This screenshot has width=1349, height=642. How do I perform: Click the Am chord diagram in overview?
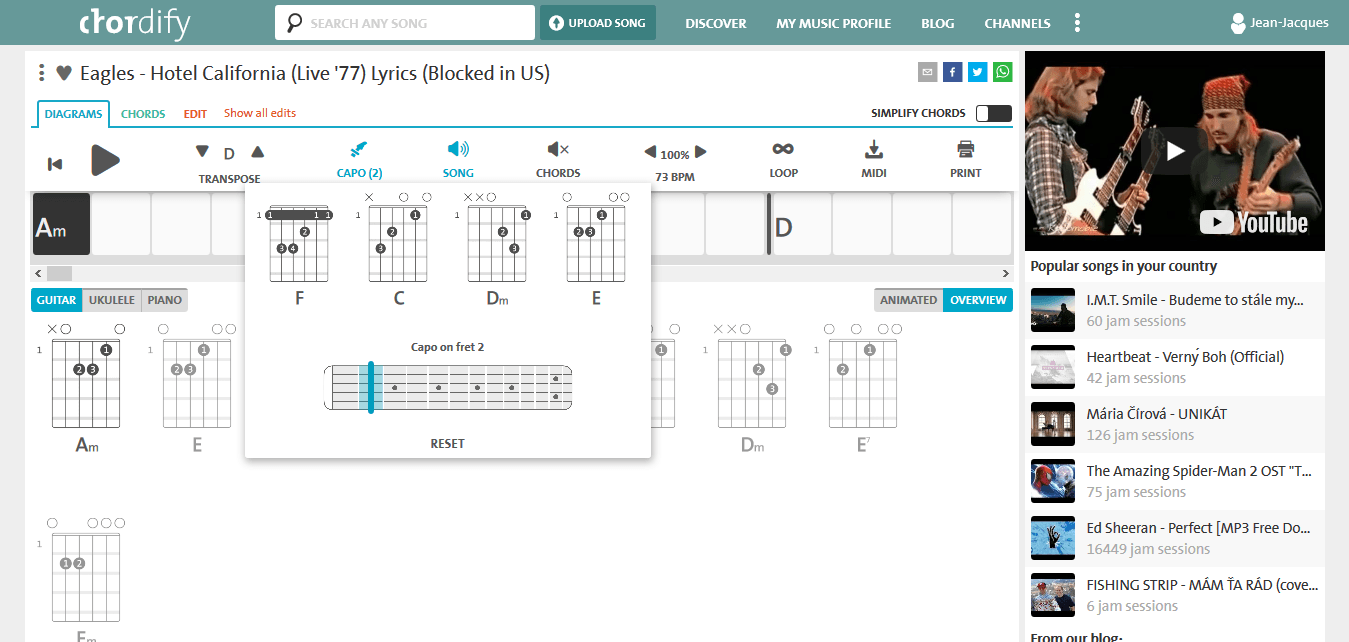86,388
